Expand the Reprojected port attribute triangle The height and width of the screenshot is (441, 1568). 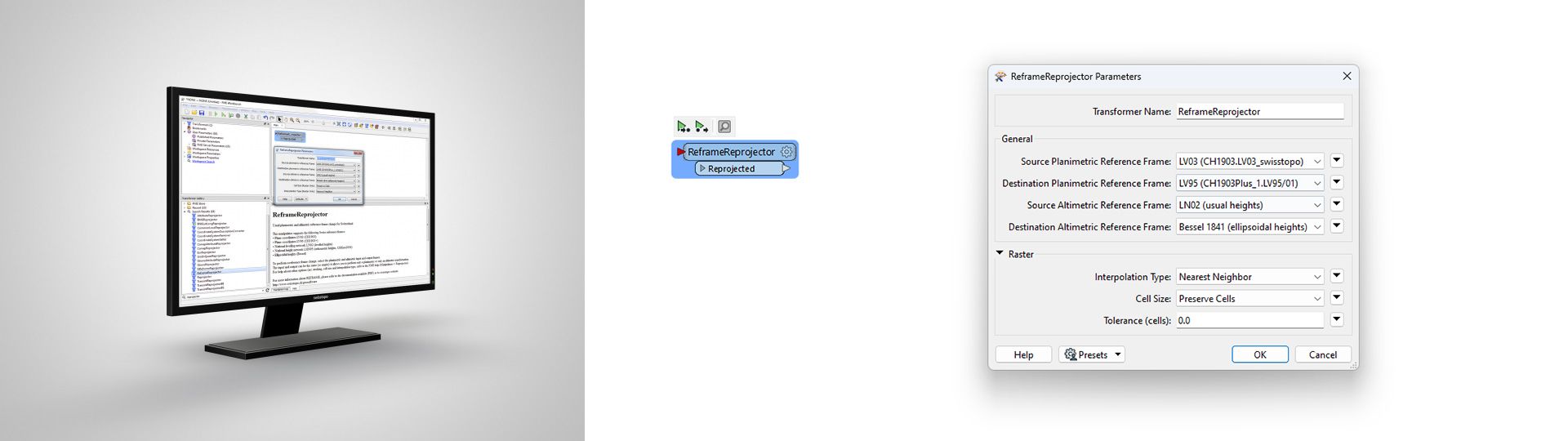[702, 168]
